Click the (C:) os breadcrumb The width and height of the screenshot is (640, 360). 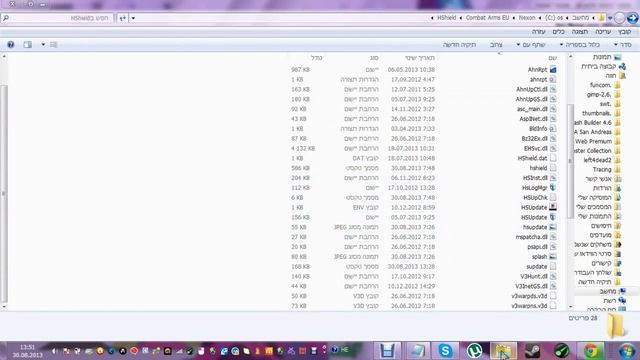click(554, 18)
